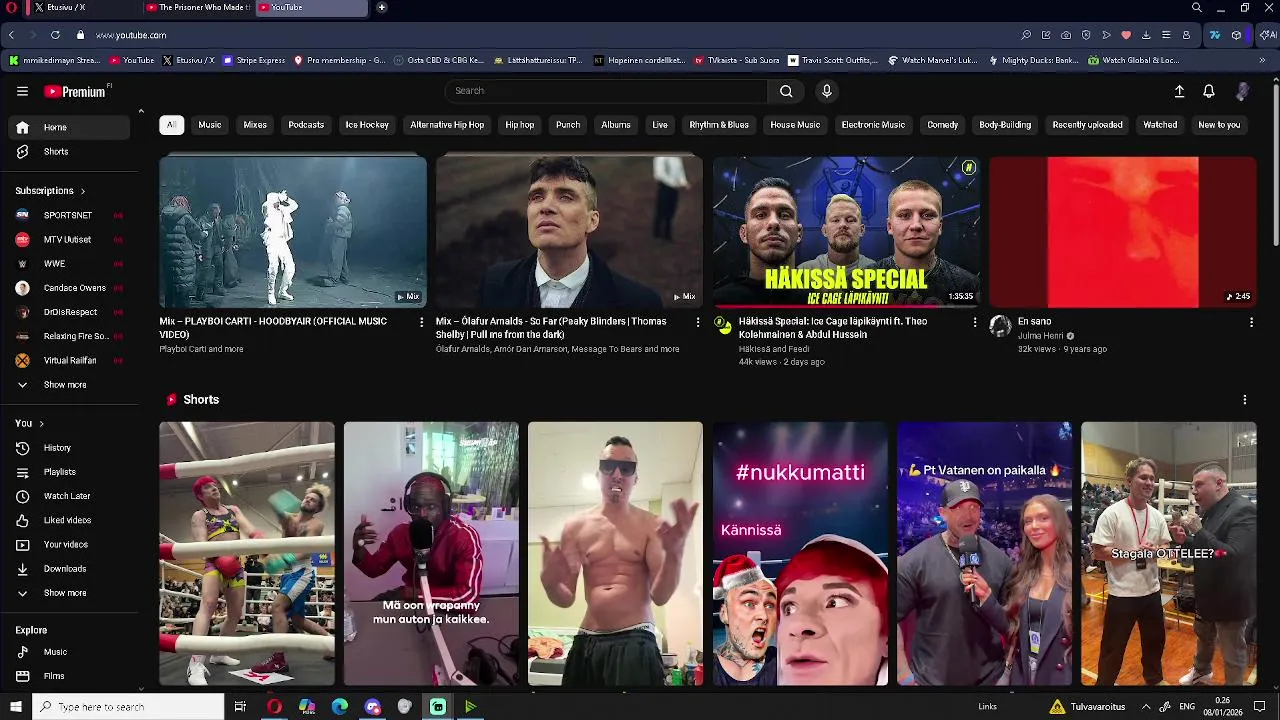The width and height of the screenshot is (1280, 720).
Task: Expand the You section heading
Action: tap(29, 424)
